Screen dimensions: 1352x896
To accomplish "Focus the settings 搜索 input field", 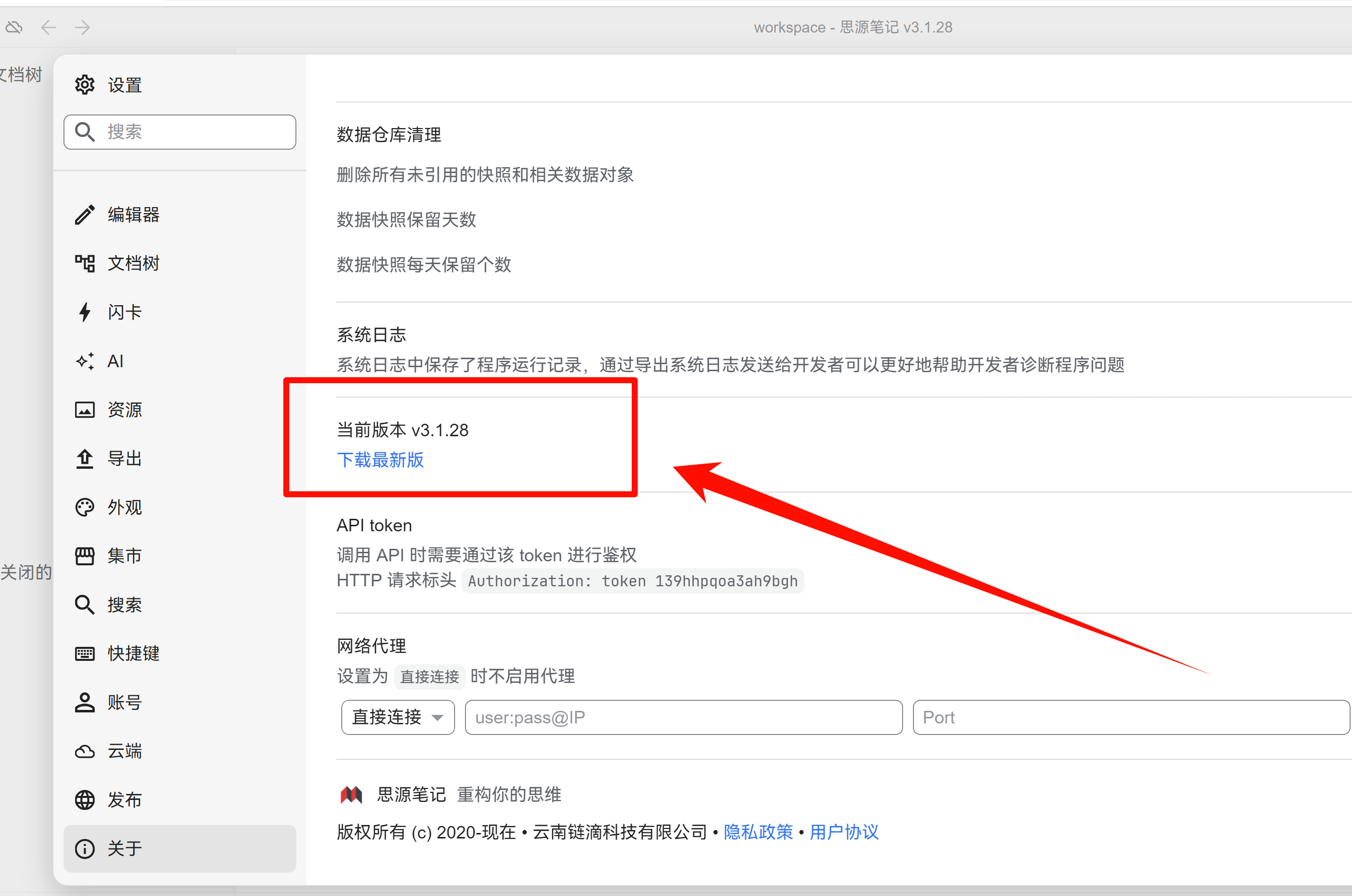I will coord(180,132).
